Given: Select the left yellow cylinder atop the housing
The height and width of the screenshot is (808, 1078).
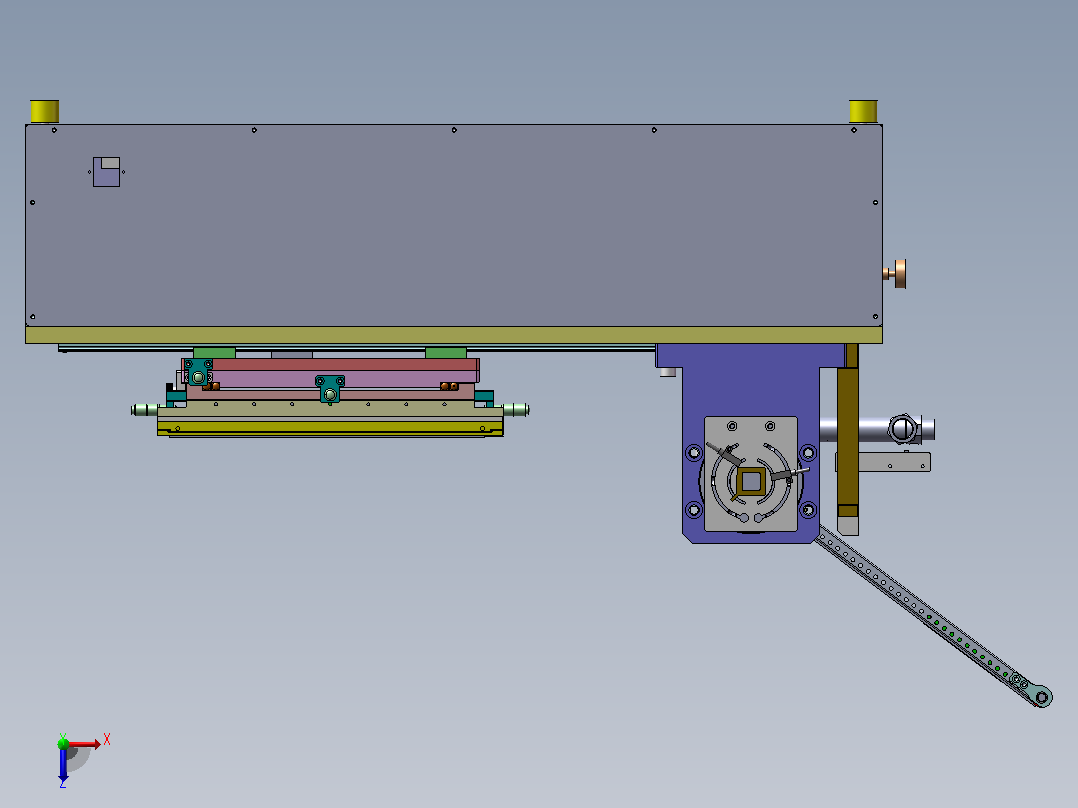Looking at the screenshot, I should tap(45, 111).
